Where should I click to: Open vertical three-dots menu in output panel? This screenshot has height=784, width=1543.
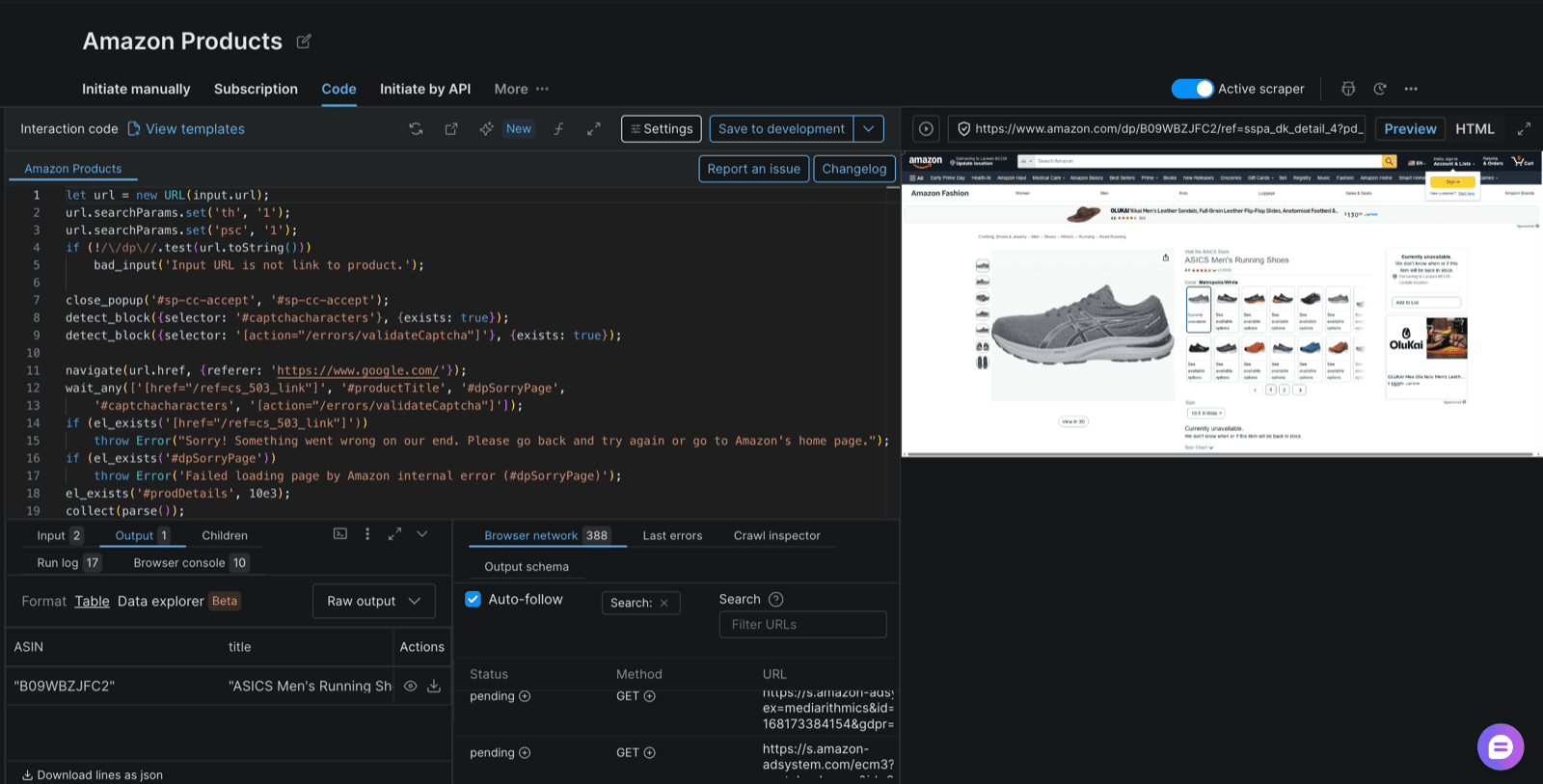[367, 533]
